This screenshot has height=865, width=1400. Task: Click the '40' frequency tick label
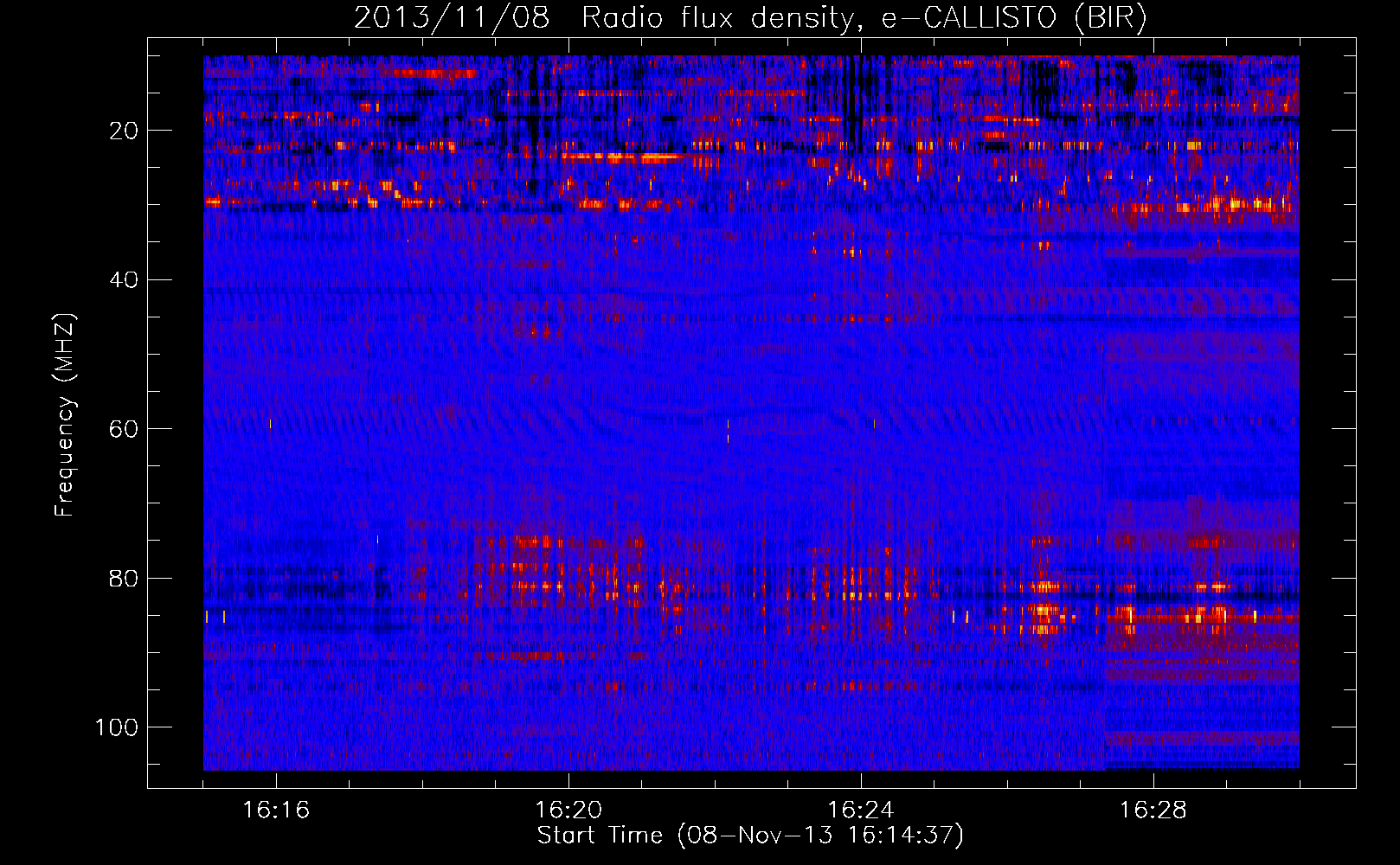point(125,280)
